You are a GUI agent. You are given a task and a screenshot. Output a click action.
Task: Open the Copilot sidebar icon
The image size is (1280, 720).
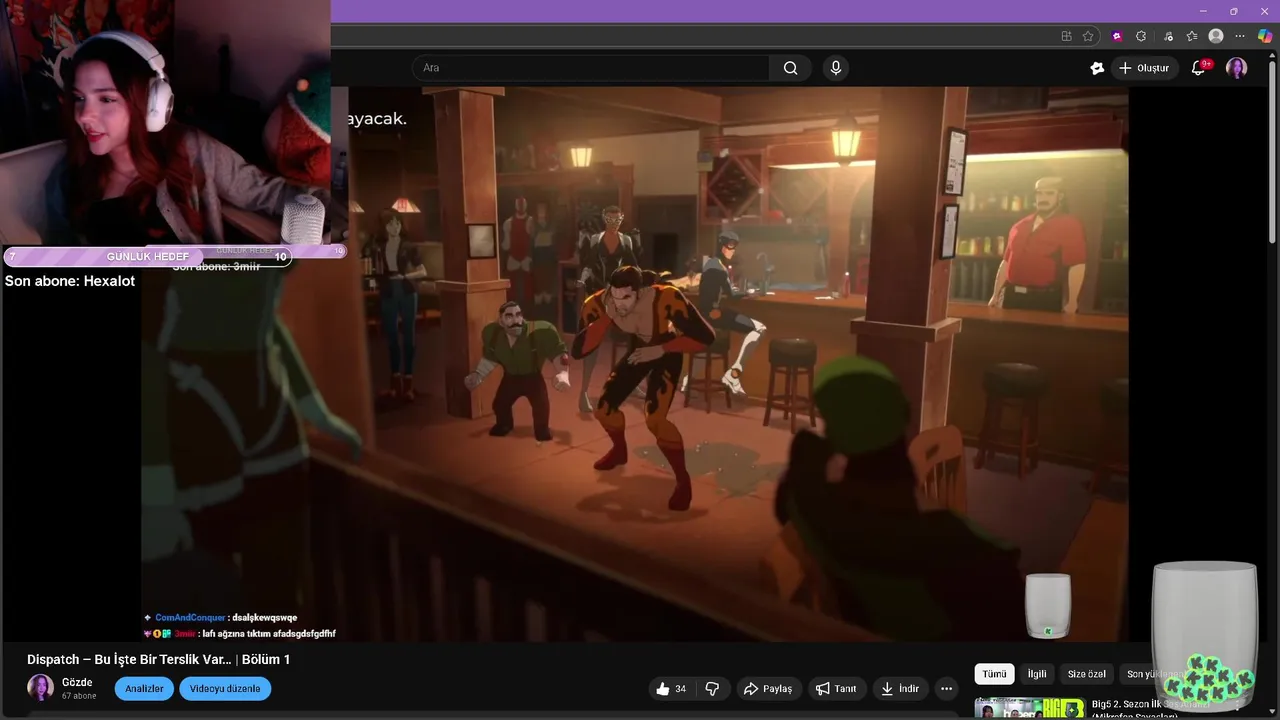click(1264, 36)
